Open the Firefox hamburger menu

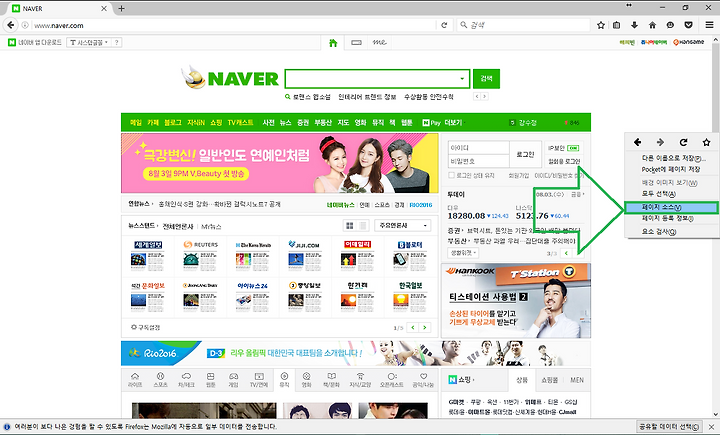(709, 25)
